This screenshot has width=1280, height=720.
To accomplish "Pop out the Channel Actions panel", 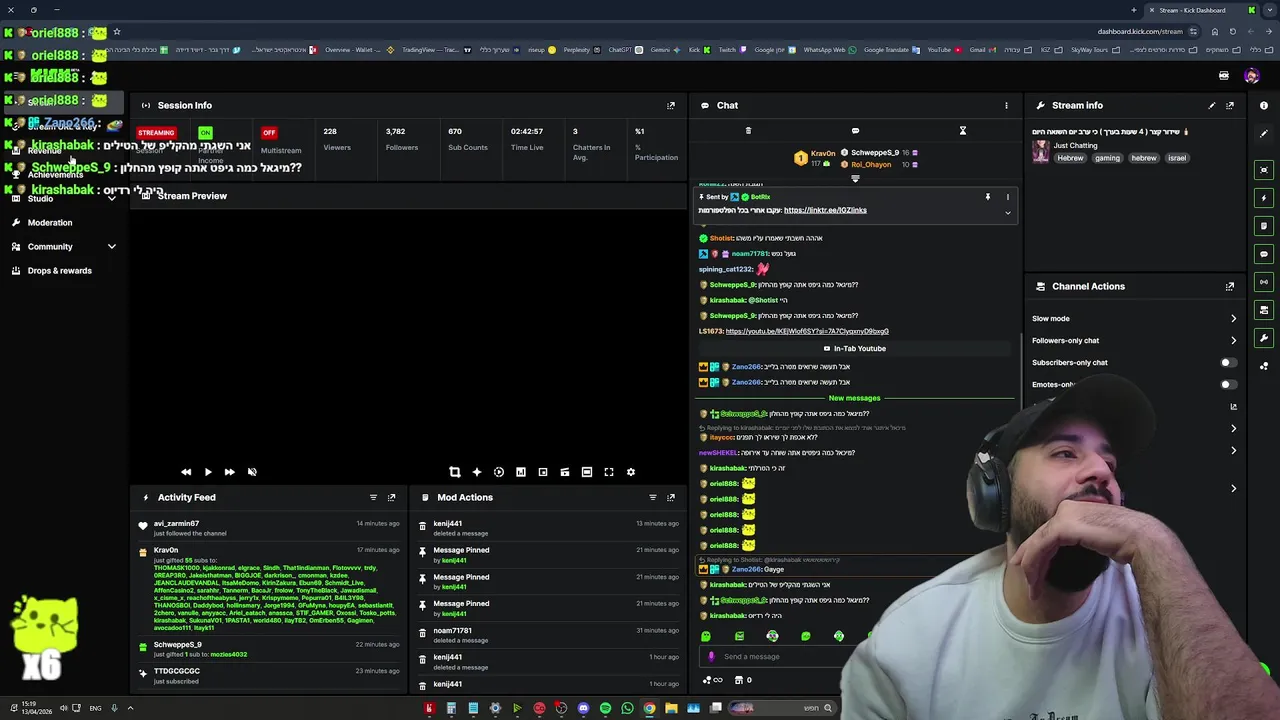I will 1230,286.
